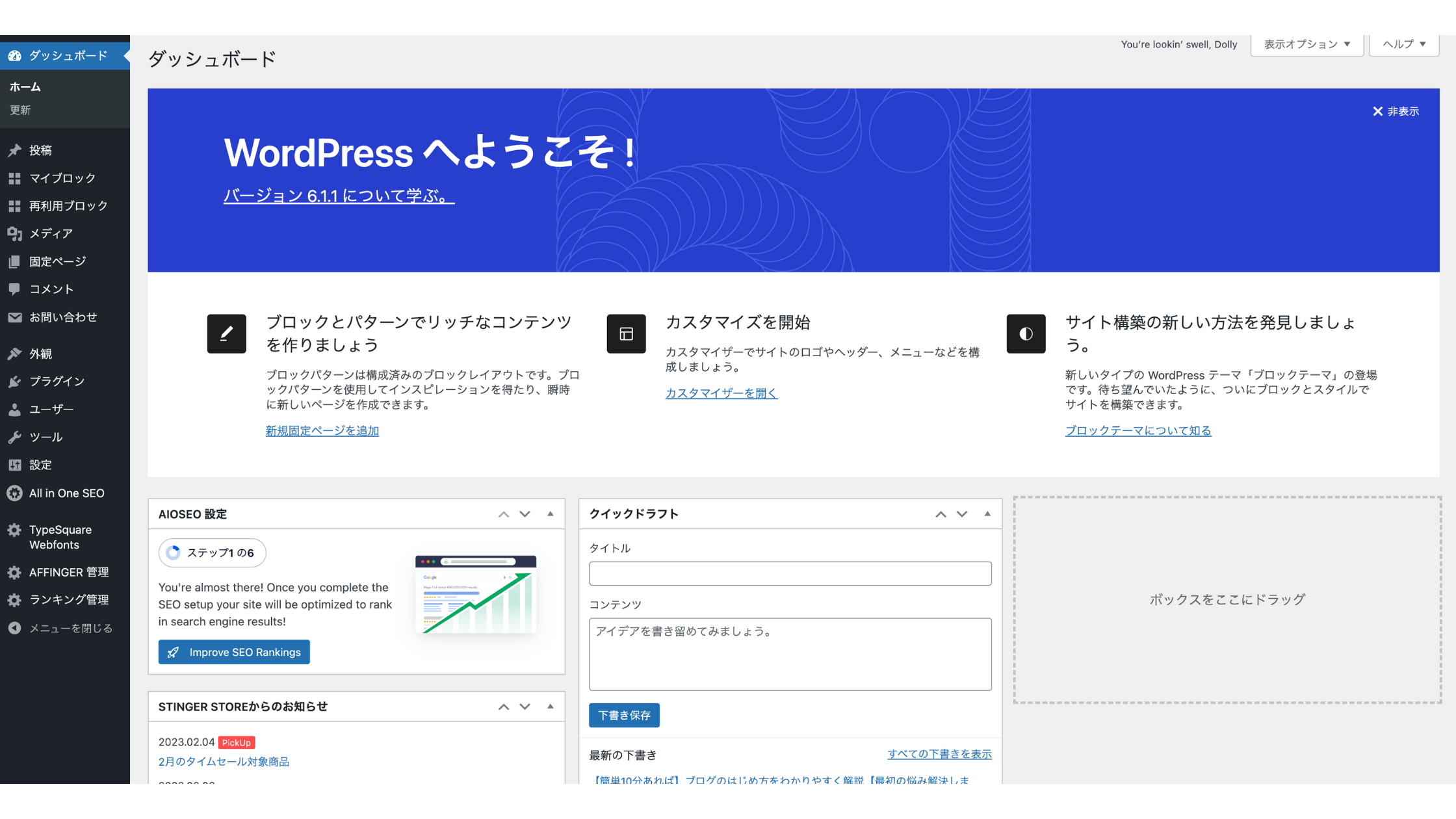The image size is (1456, 819).
Task: Open the ヘルプ dropdown
Action: pyautogui.click(x=1404, y=44)
